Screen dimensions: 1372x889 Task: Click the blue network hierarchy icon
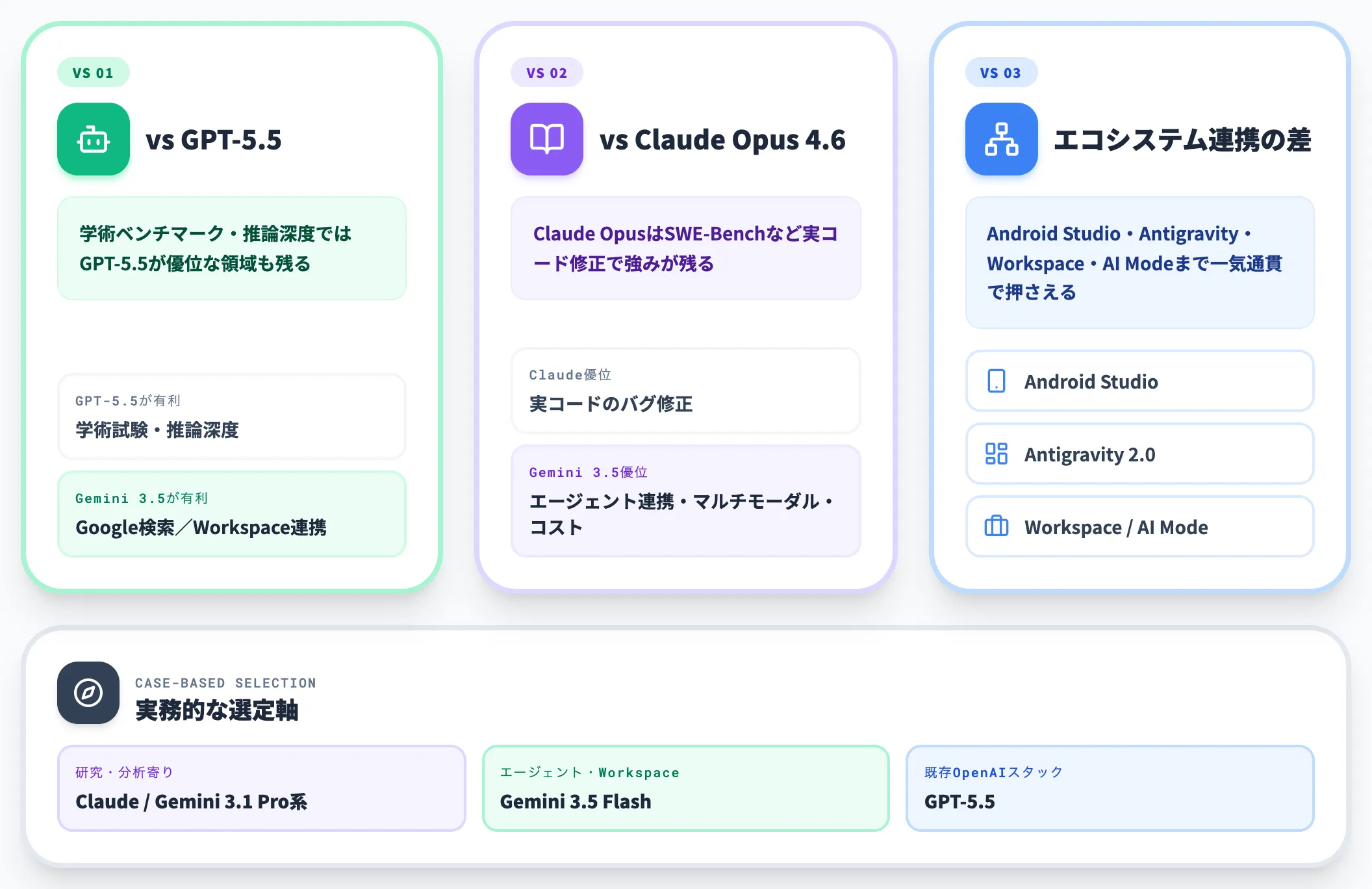coord(1002,139)
